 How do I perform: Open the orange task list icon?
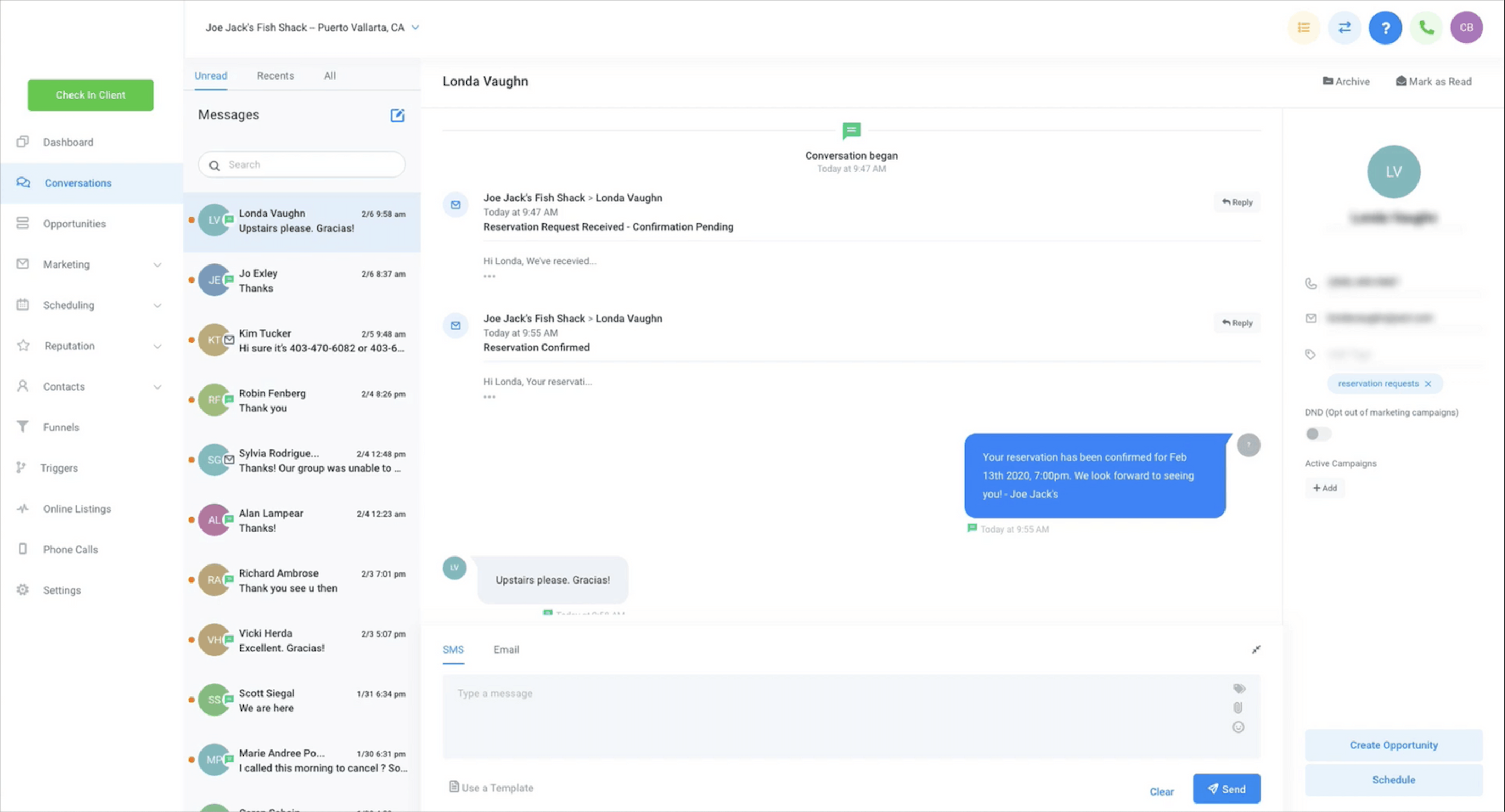(x=1303, y=28)
